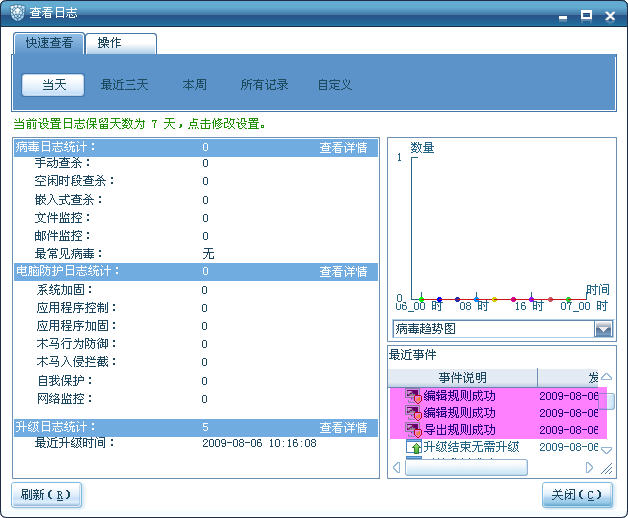Click the shield logo in the title bar
The height and width of the screenshot is (518, 628).
pos(17,12)
